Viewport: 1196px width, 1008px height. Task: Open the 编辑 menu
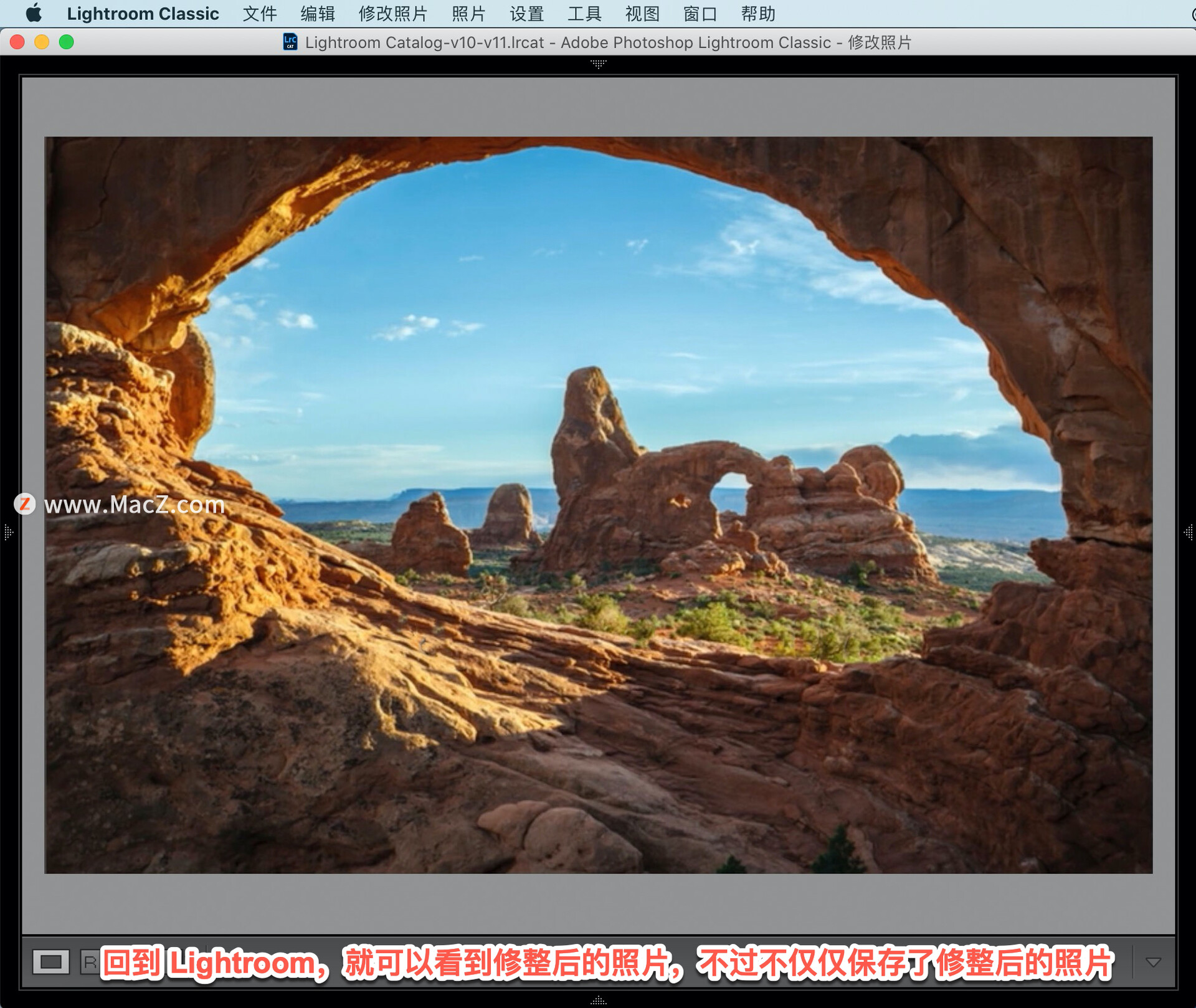click(318, 13)
